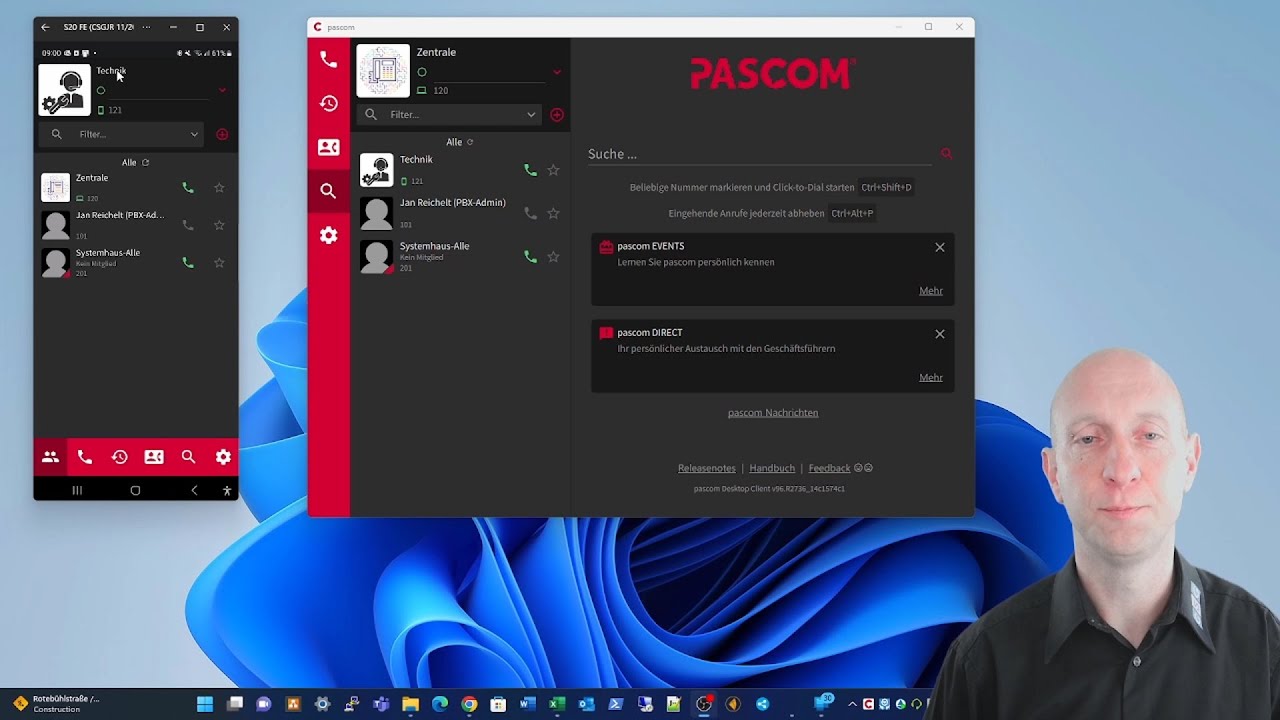The image size is (1280, 720).
Task: Open search tab in phone bottom bar
Action: 188,457
